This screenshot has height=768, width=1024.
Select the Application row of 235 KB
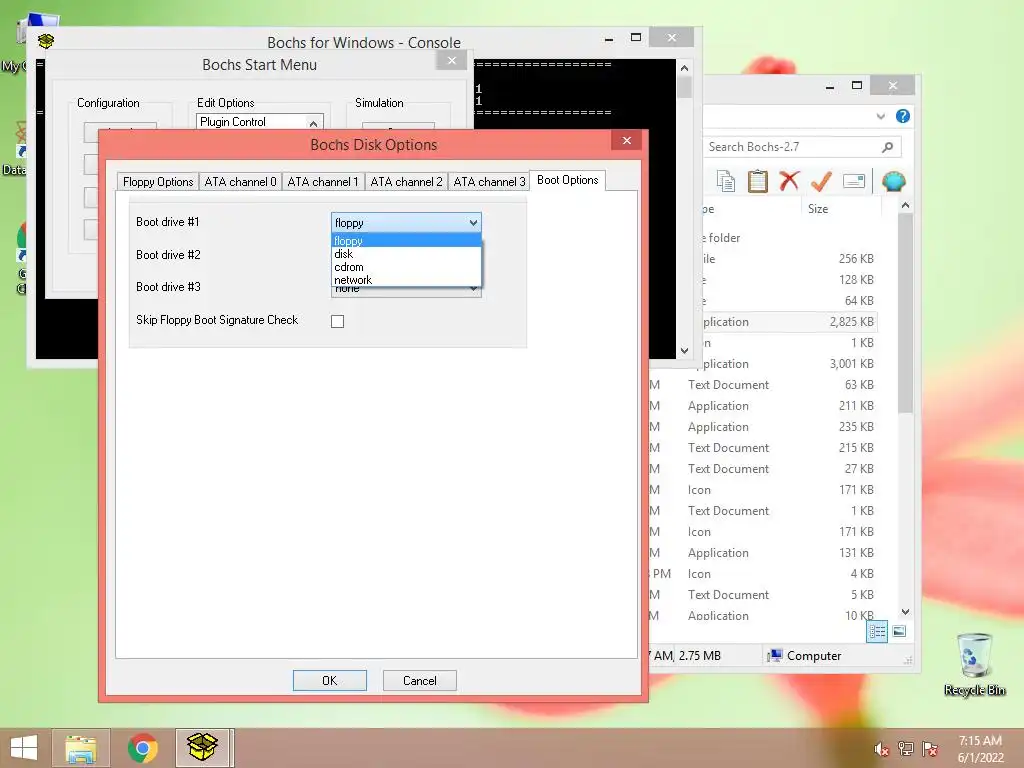[763, 426]
